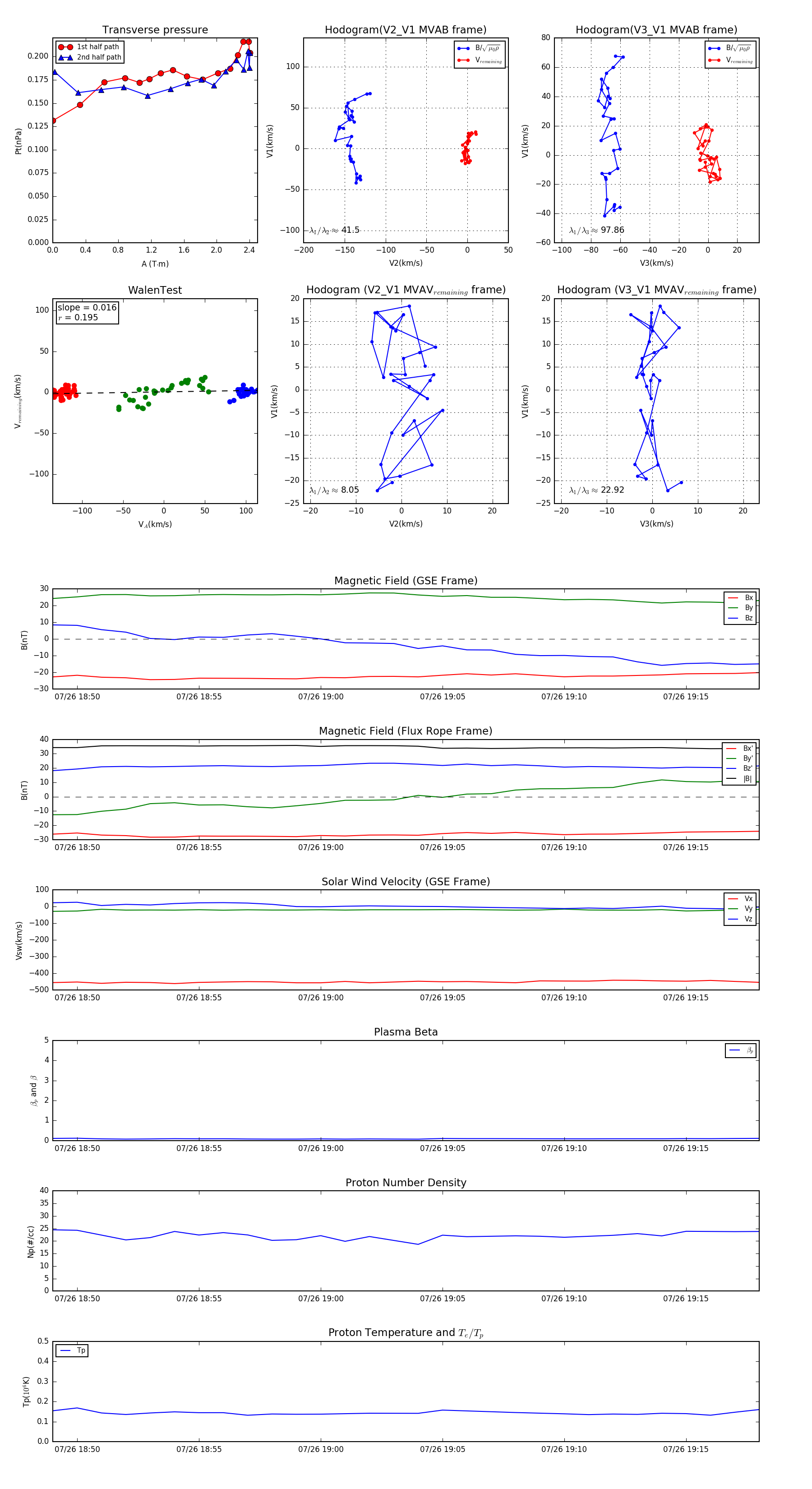Click the 'Magnetic Field (Flux Rope Frame)' title
This screenshot has height=1489, width=812.
point(406,731)
